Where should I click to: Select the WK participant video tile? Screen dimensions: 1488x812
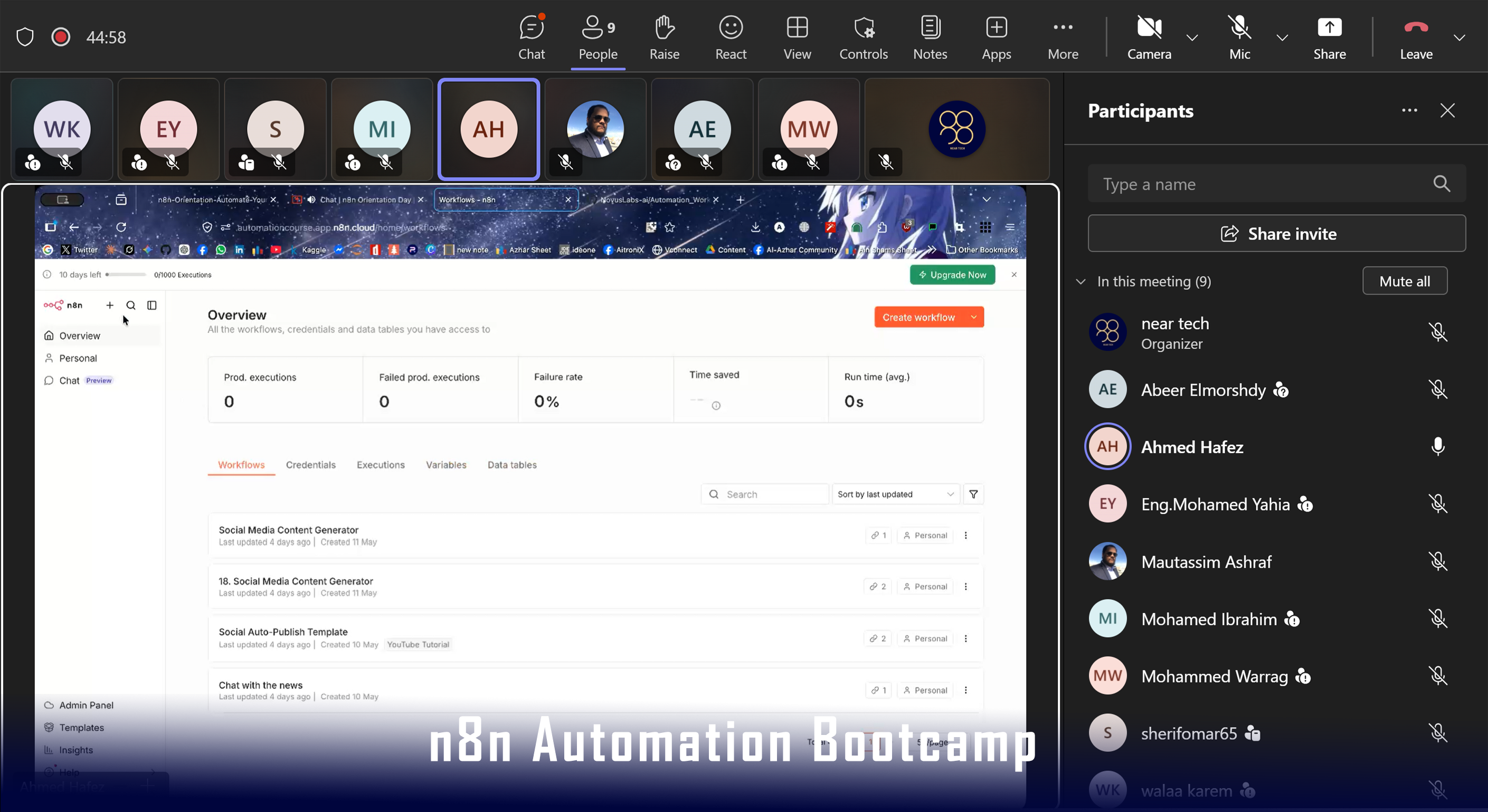click(x=62, y=129)
